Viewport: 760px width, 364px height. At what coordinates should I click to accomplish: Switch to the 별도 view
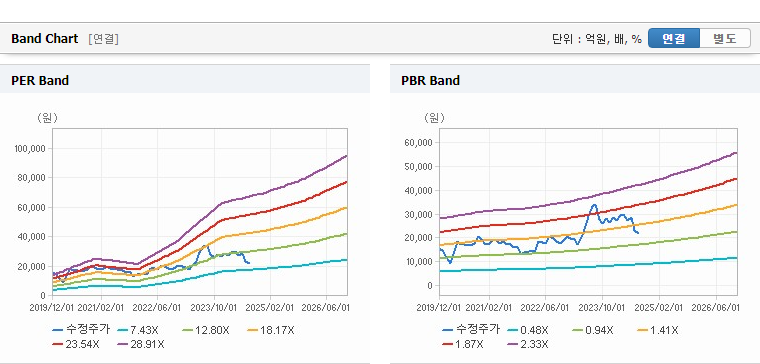(x=725, y=38)
